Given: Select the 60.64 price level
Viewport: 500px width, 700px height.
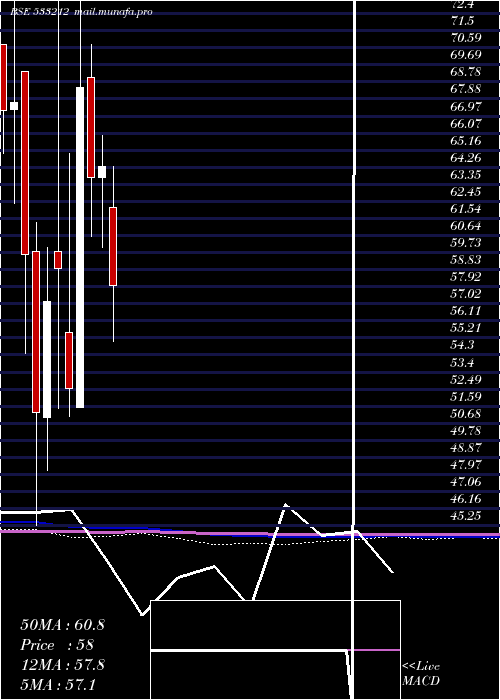Looking at the screenshot, I should pyautogui.click(x=466, y=226).
